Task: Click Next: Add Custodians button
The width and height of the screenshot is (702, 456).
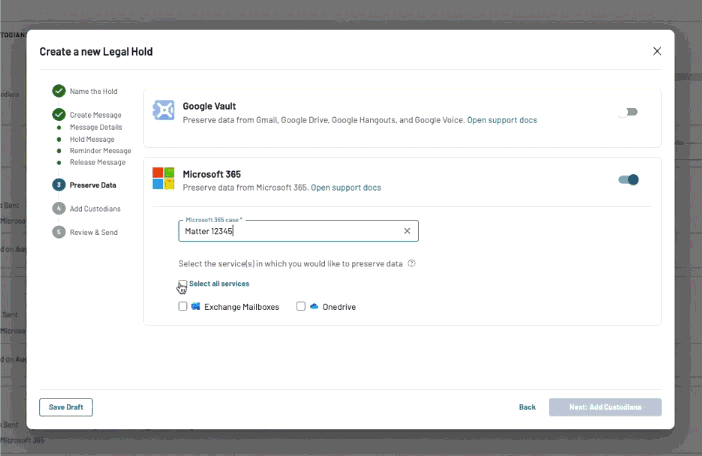Action: coord(605,407)
